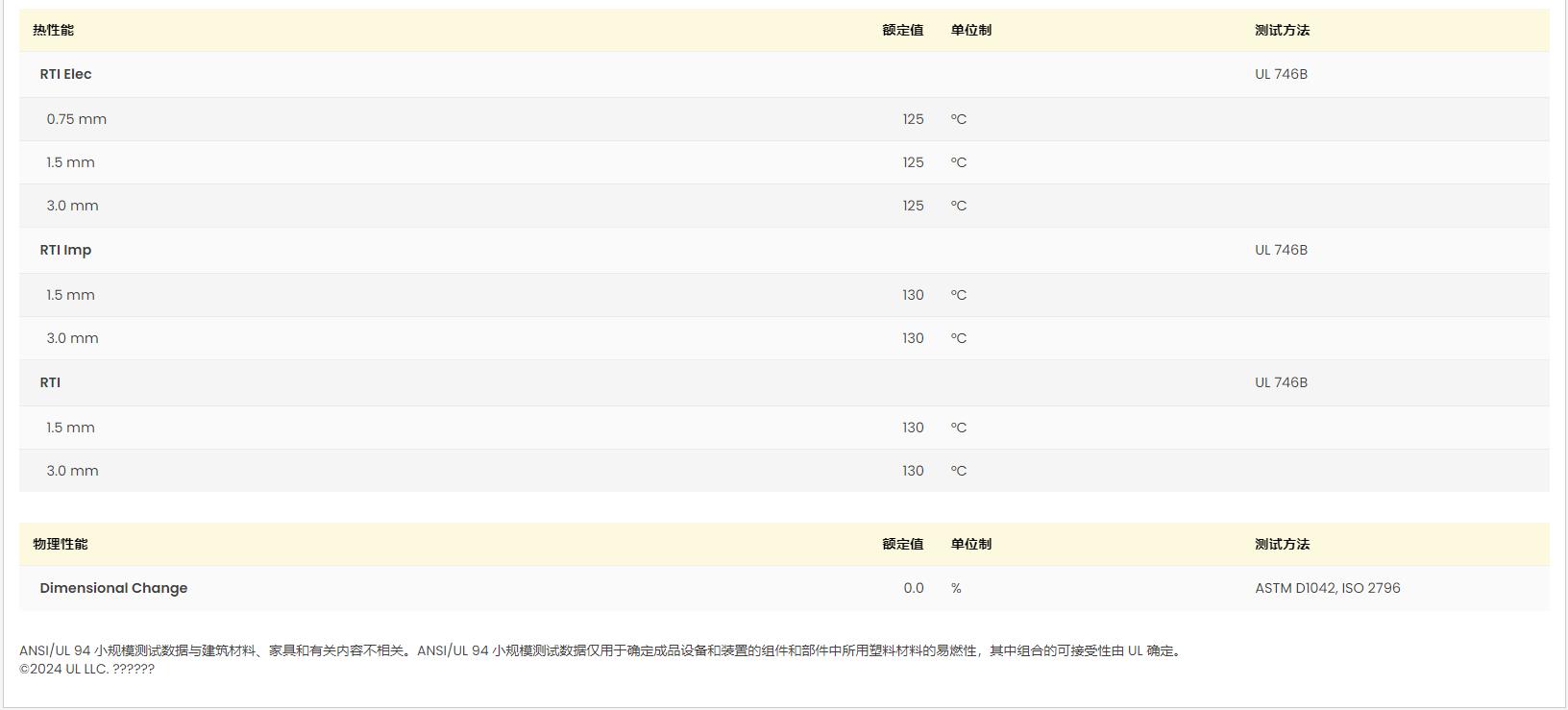Click 单位制 header in 热性能 table
Screen dimensions: 1568x710
tap(971, 30)
